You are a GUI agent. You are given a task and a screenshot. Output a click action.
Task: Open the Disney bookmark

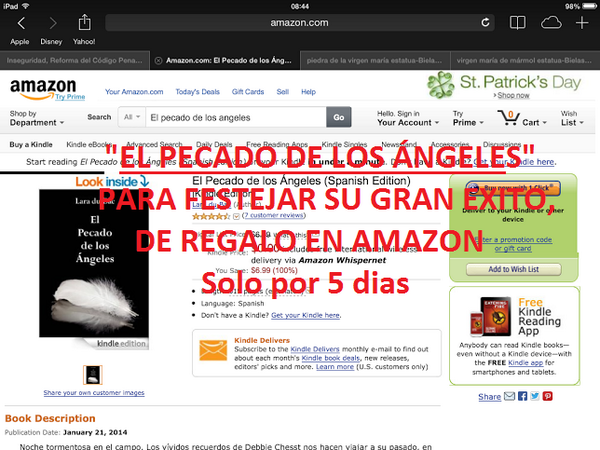[x=51, y=41]
